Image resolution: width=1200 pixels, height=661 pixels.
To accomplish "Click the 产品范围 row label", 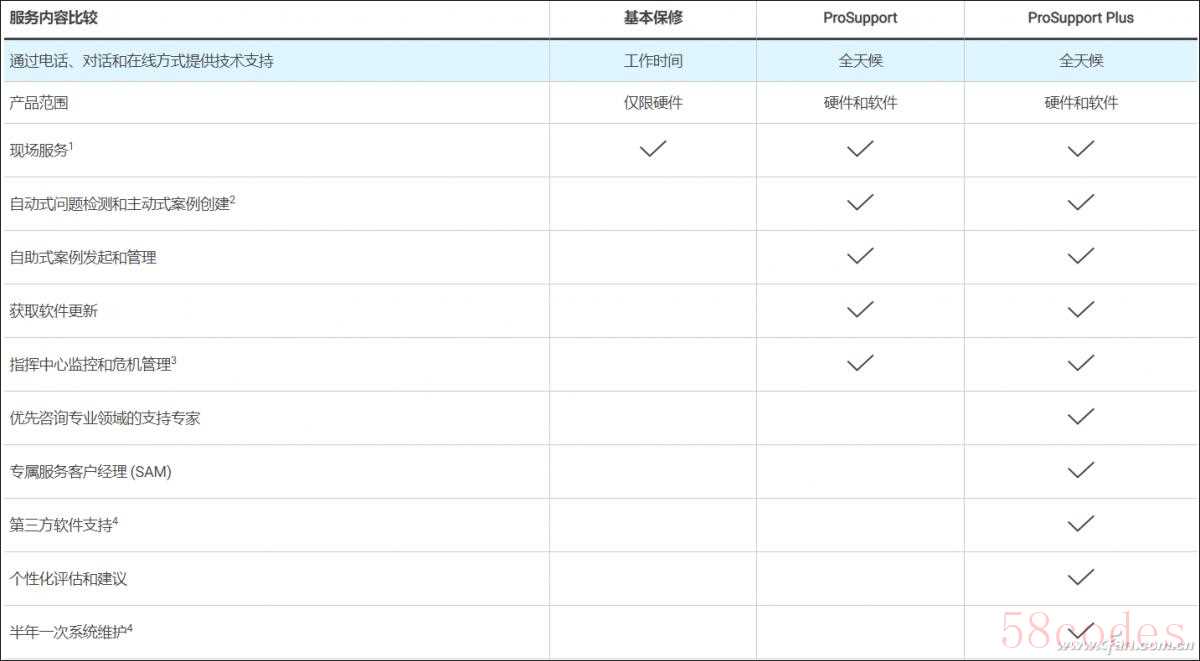I will tap(39, 103).
